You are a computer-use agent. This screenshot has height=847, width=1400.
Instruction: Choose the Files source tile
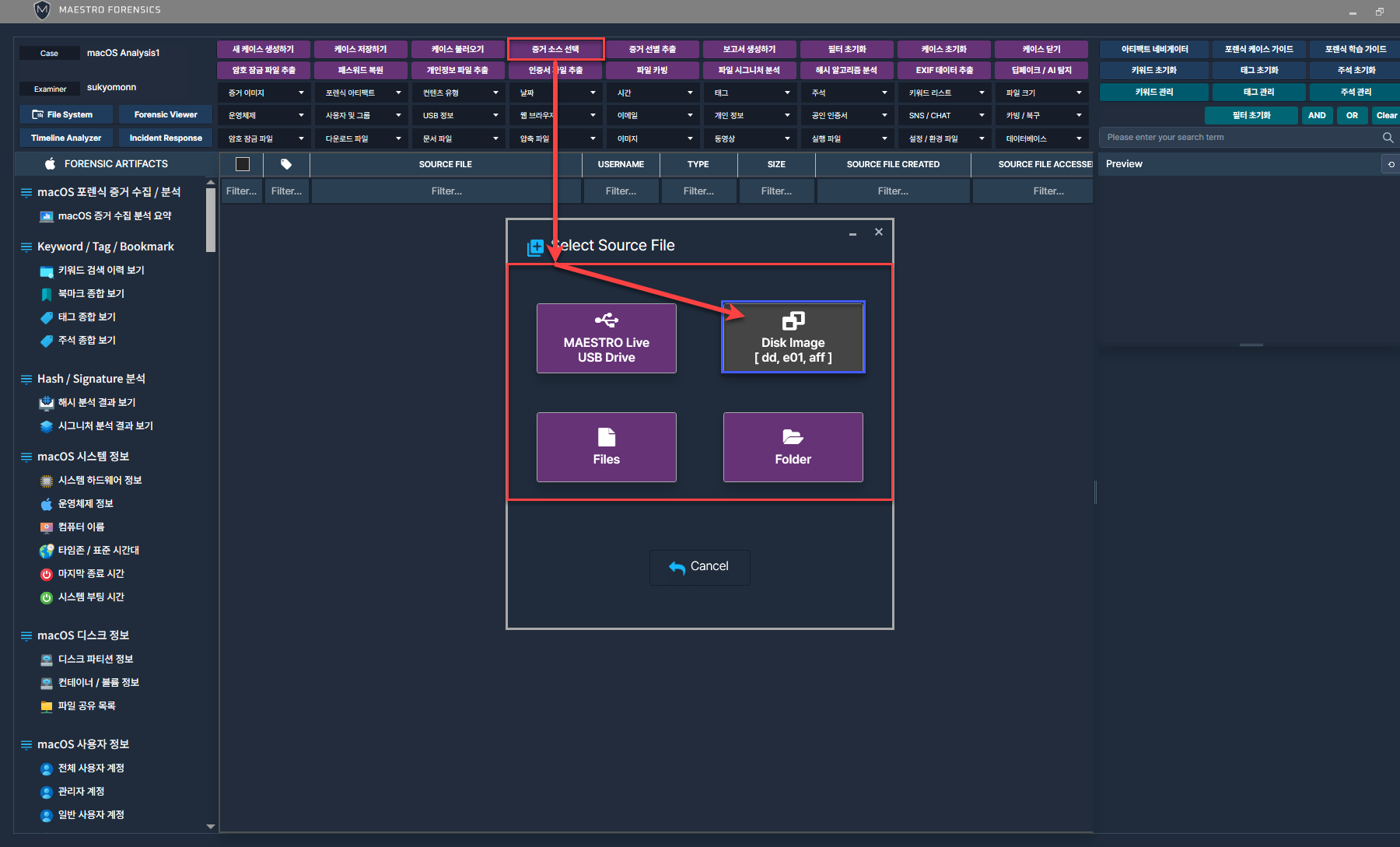coord(606,447)
